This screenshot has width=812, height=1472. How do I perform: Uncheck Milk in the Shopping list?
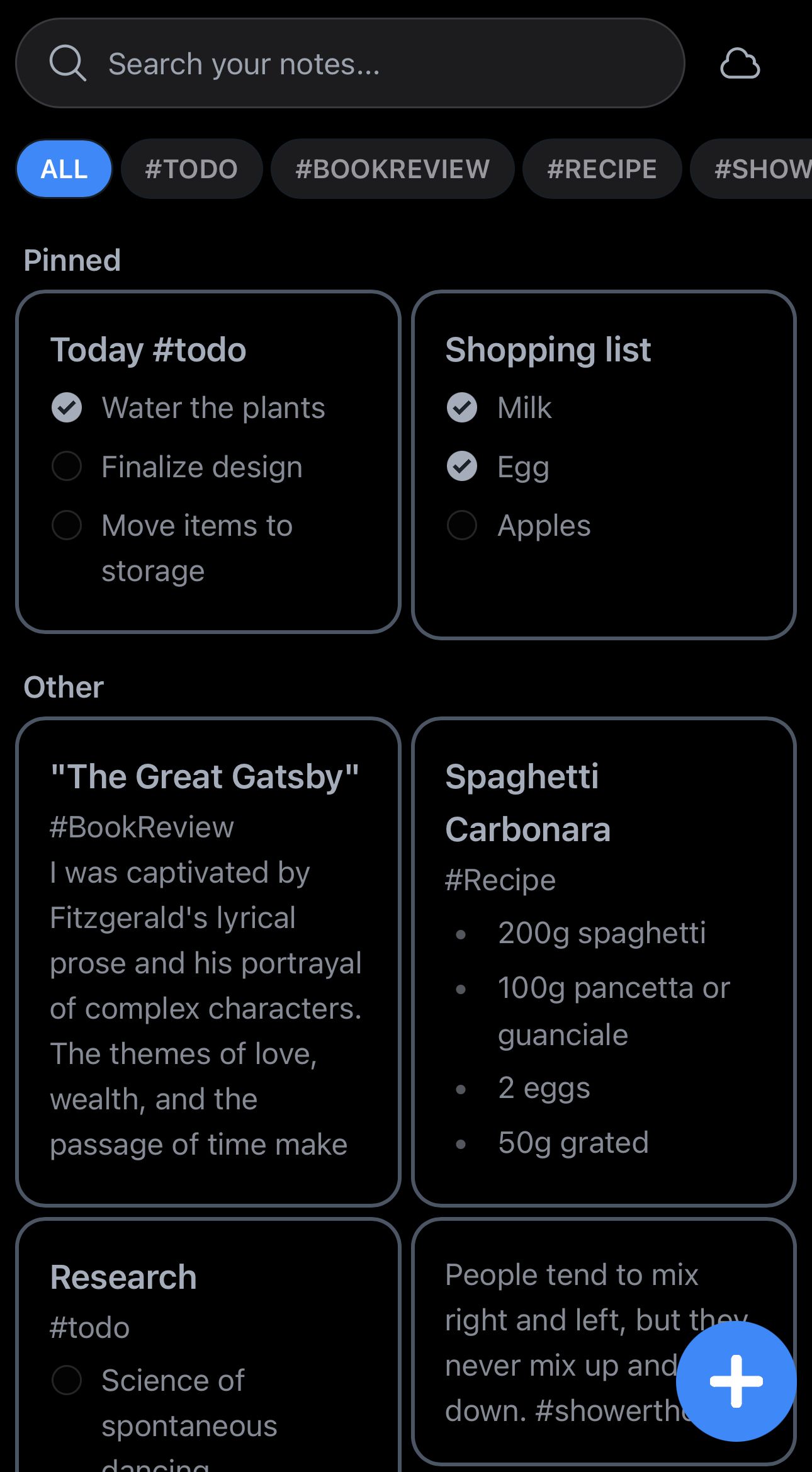coord(462,407)
